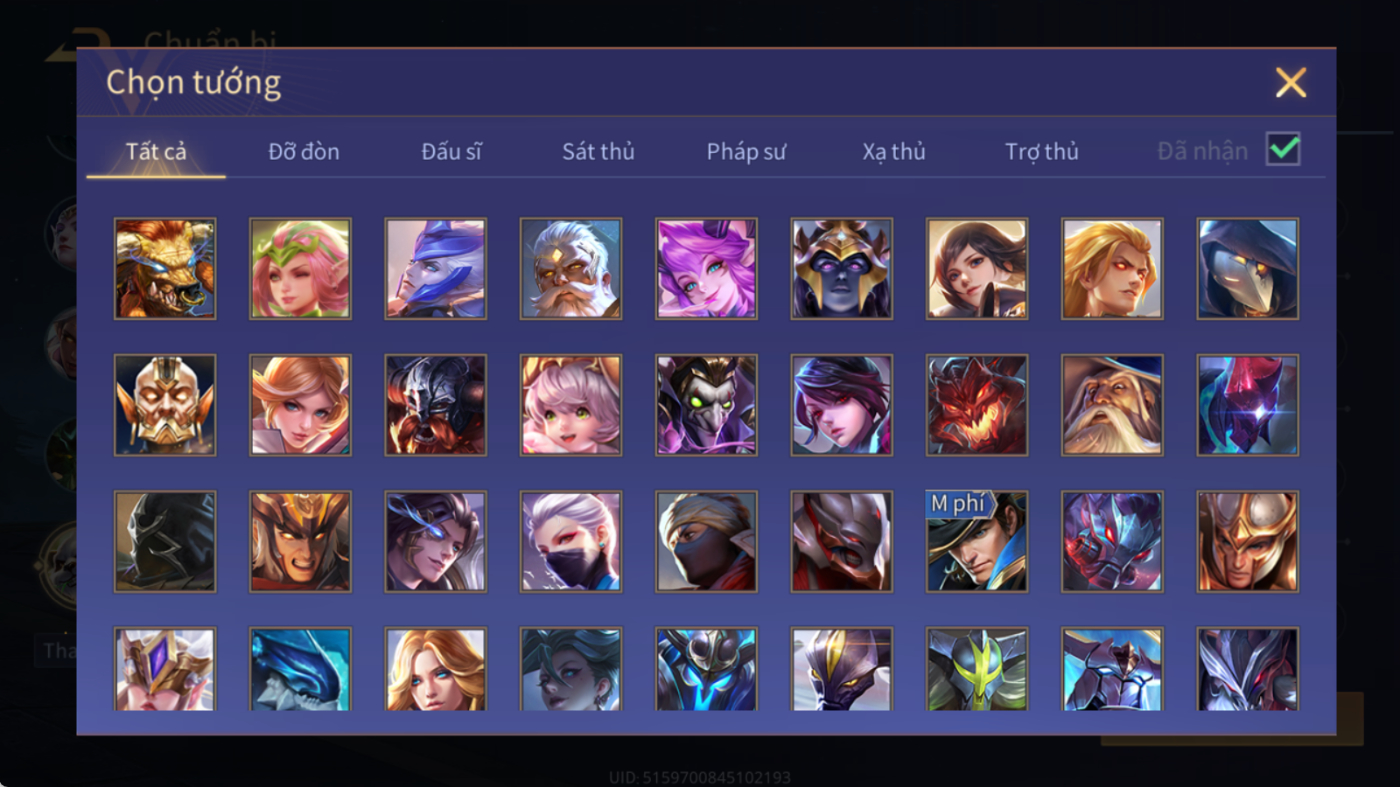The height and width of the screenshot is (787, 1400).
Task: Close the 'Chọn tướng' dialog
Action: click(1291, 82)
